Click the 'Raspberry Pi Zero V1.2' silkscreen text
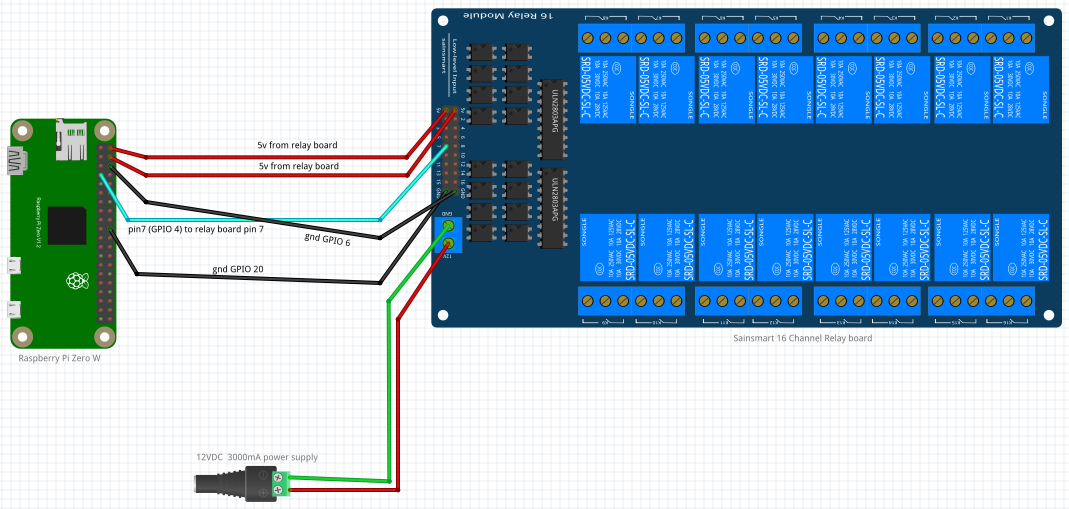Image resolution: width=1069 pixels, height=509 pixels. 40,221
